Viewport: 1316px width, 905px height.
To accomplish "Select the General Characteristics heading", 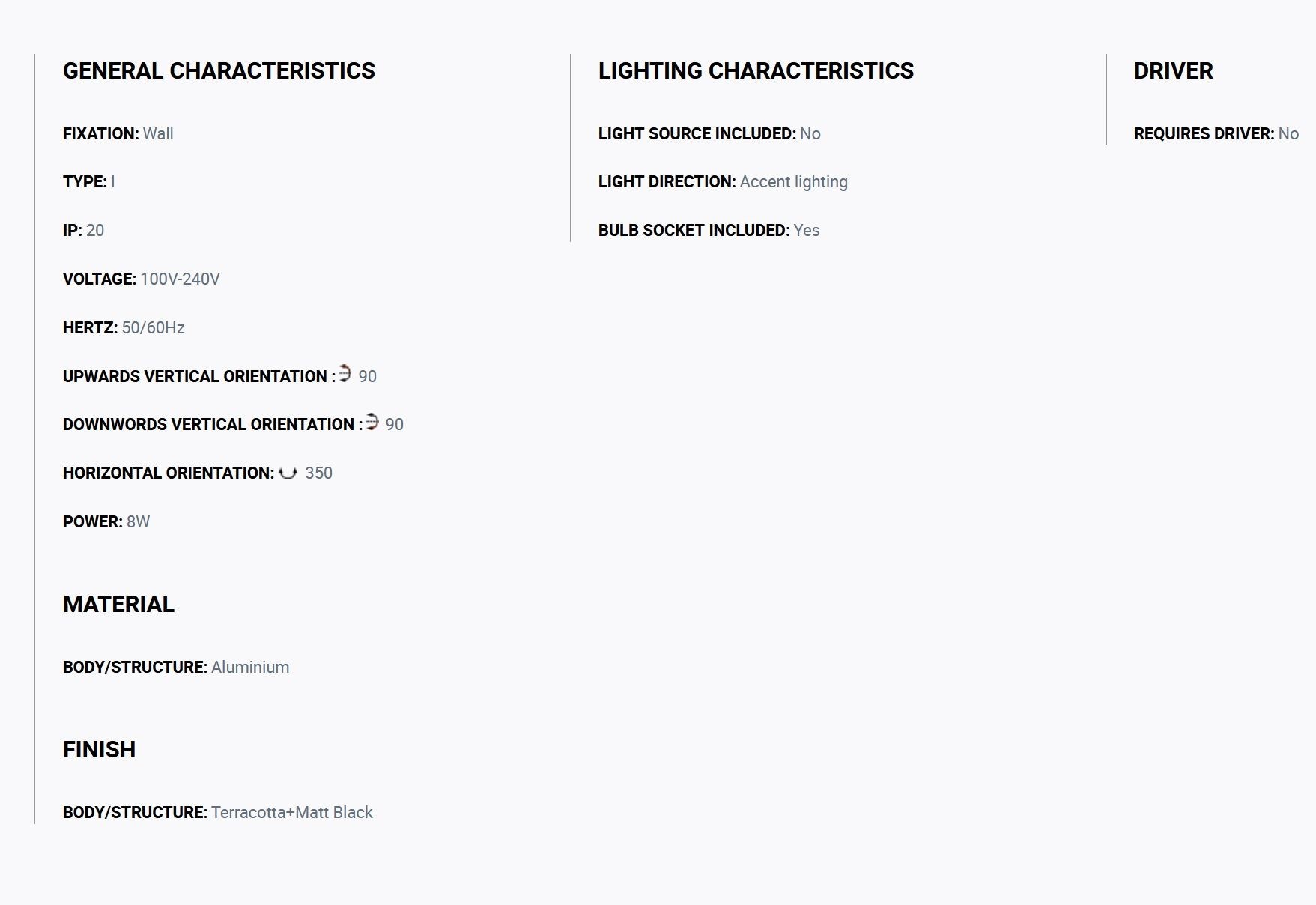I will [219, 70].
